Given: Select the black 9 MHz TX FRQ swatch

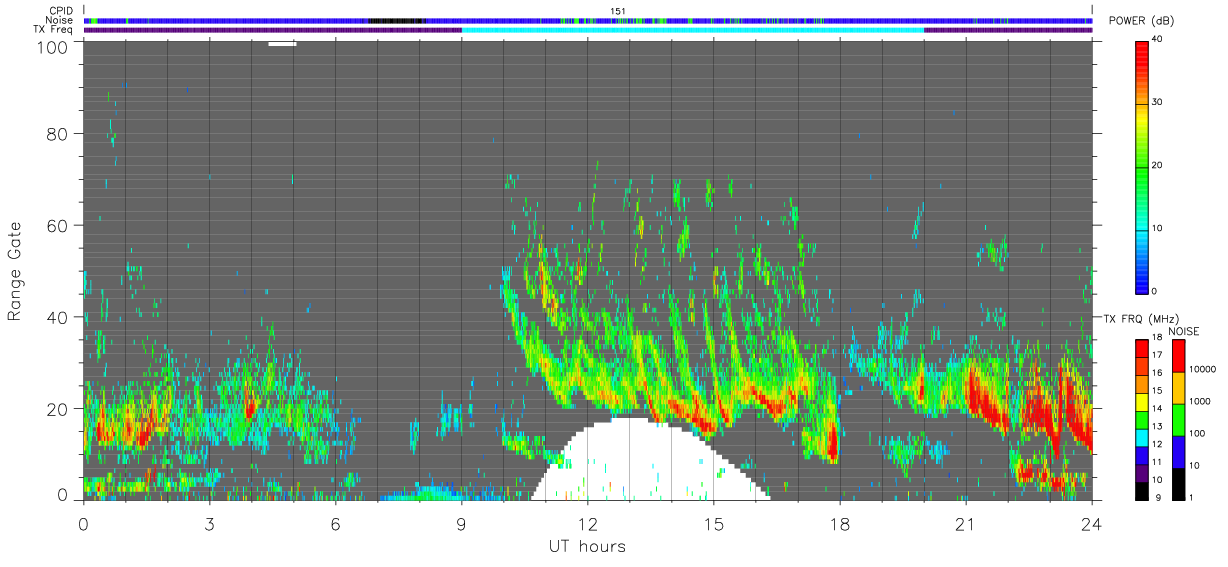Looking at the screenshot, I should point(1143,491).
